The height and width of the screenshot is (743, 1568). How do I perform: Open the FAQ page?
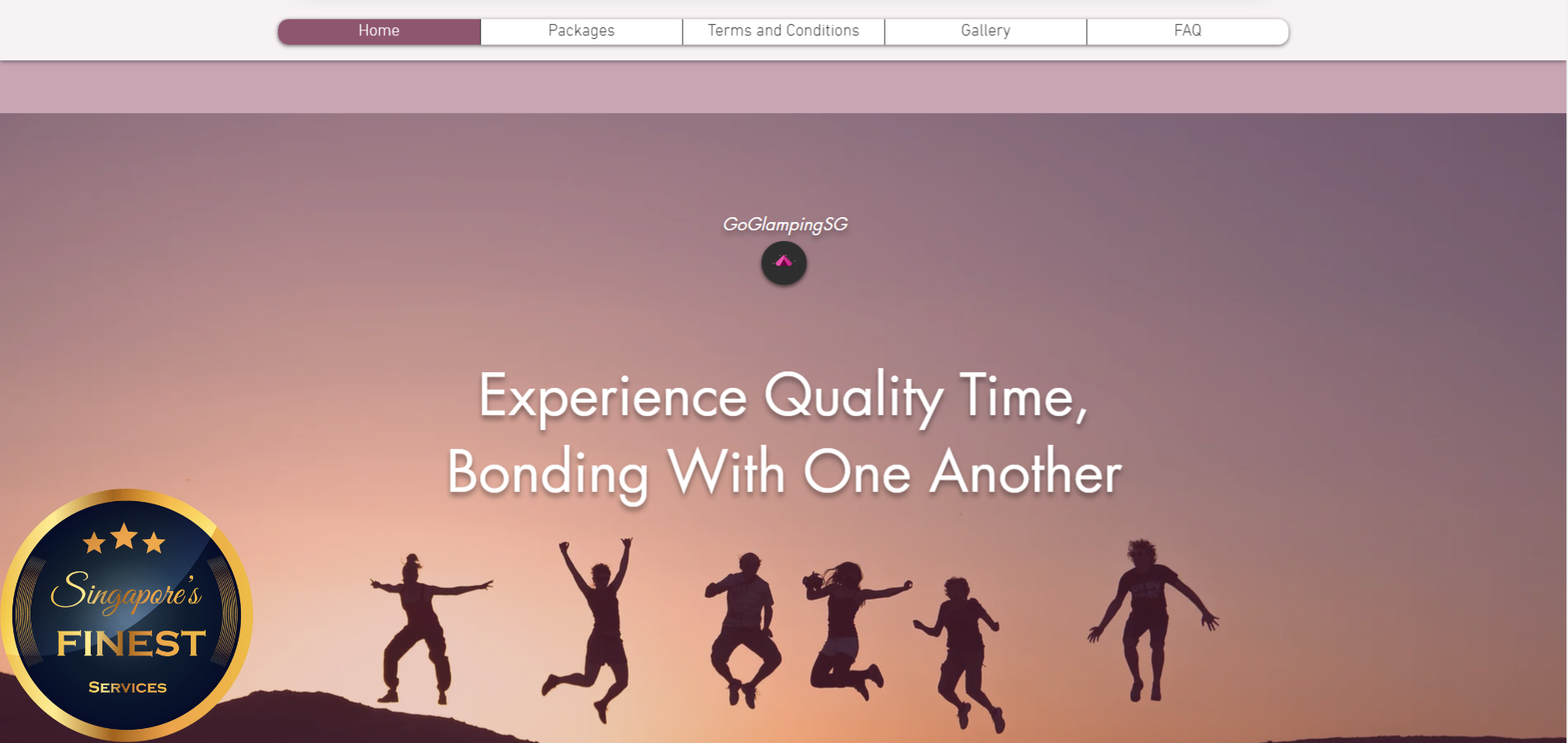click(1188, 31)
